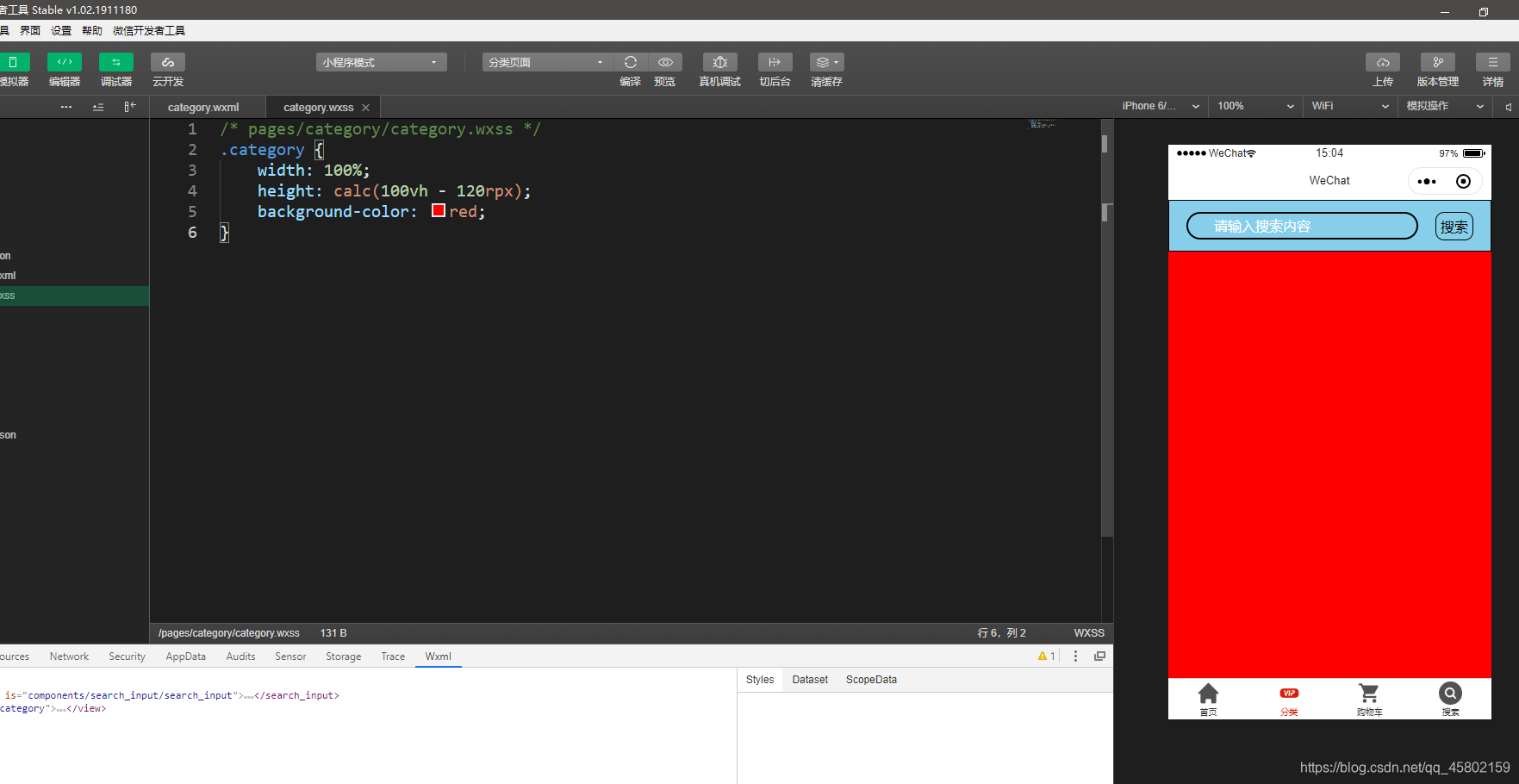Switch to the Storage debugger tab

coord(344,656)
